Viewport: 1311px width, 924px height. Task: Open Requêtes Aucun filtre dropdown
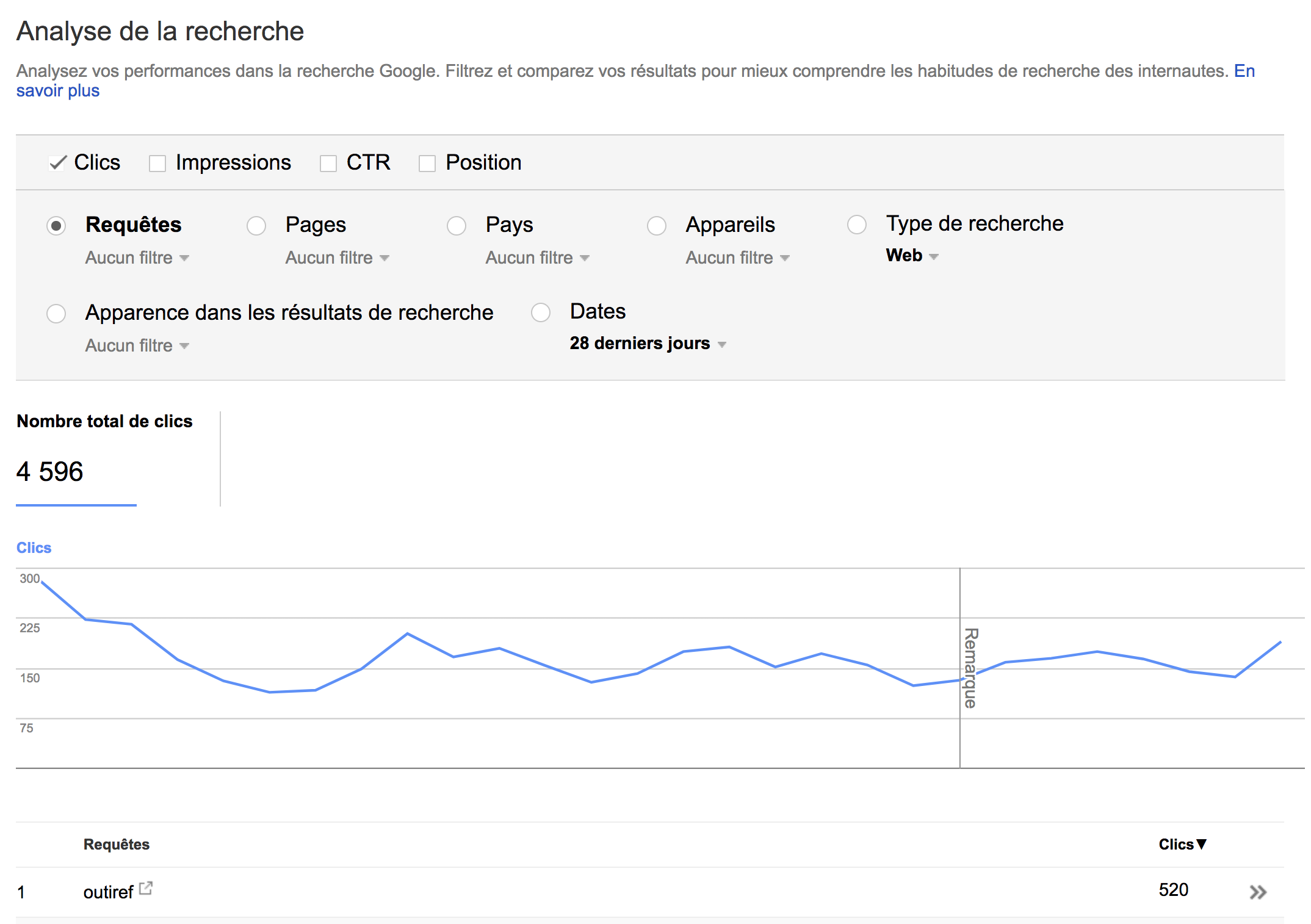137,258
